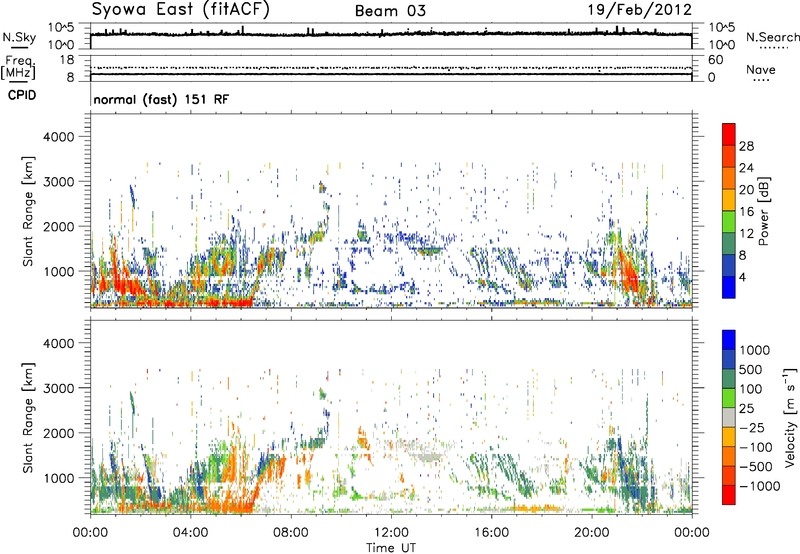Select the 500 value on Velocity colorbar
Screen dimensions: 800x554
[x=751, y=370]
